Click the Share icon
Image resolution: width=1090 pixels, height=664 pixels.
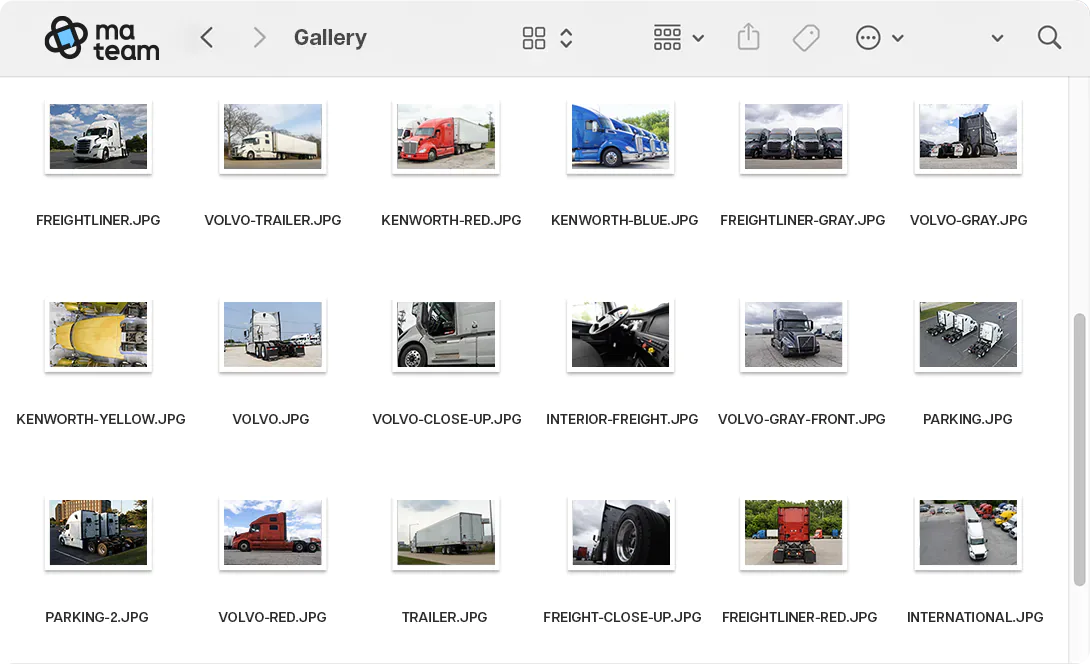point(748,37)
